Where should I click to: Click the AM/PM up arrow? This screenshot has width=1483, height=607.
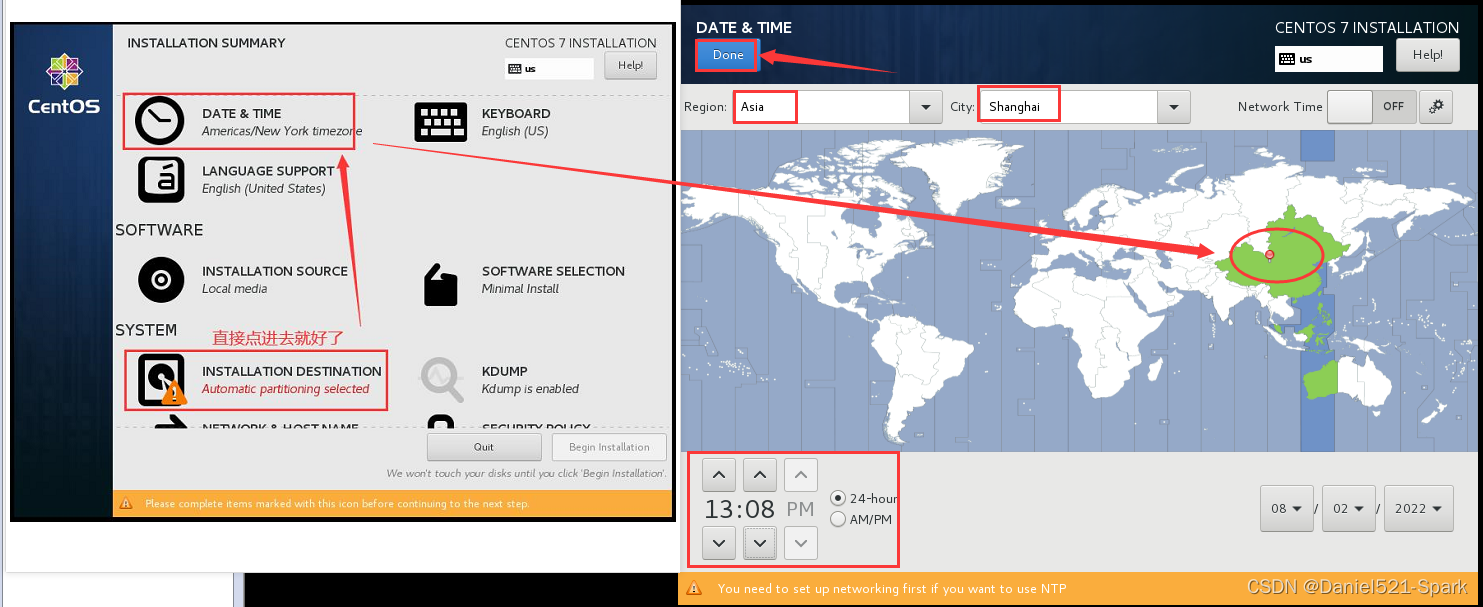click(x=800, y=474)
